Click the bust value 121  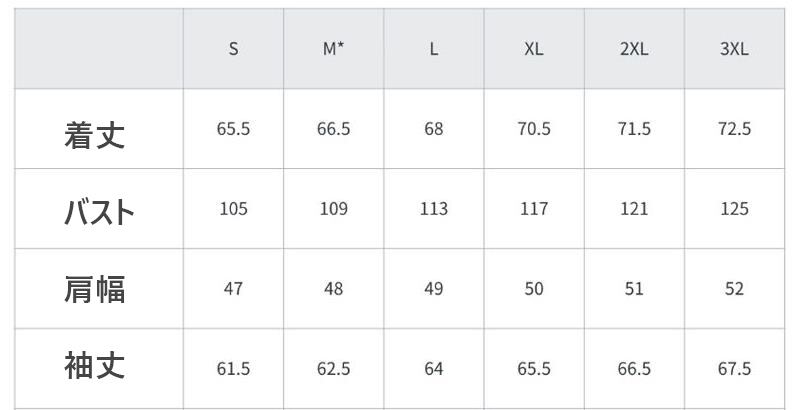pyautogui.click(x=634, y=209)
